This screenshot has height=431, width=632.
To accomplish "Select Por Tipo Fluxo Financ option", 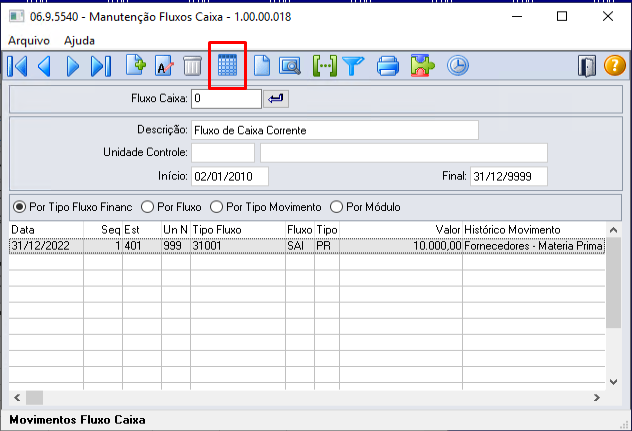I will coord(73,207).
